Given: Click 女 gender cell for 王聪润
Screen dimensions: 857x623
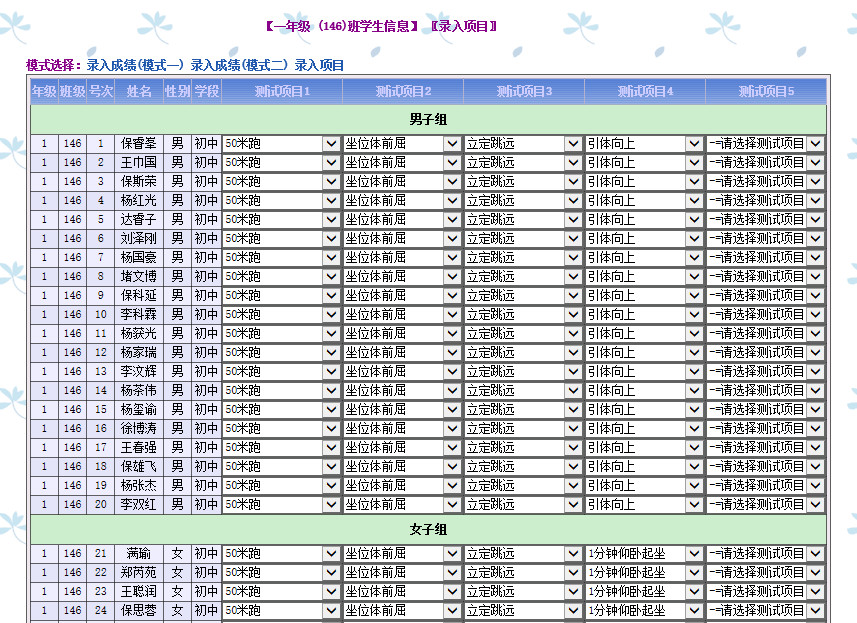Looking at the screenshot, I should (x=178, y=592).
